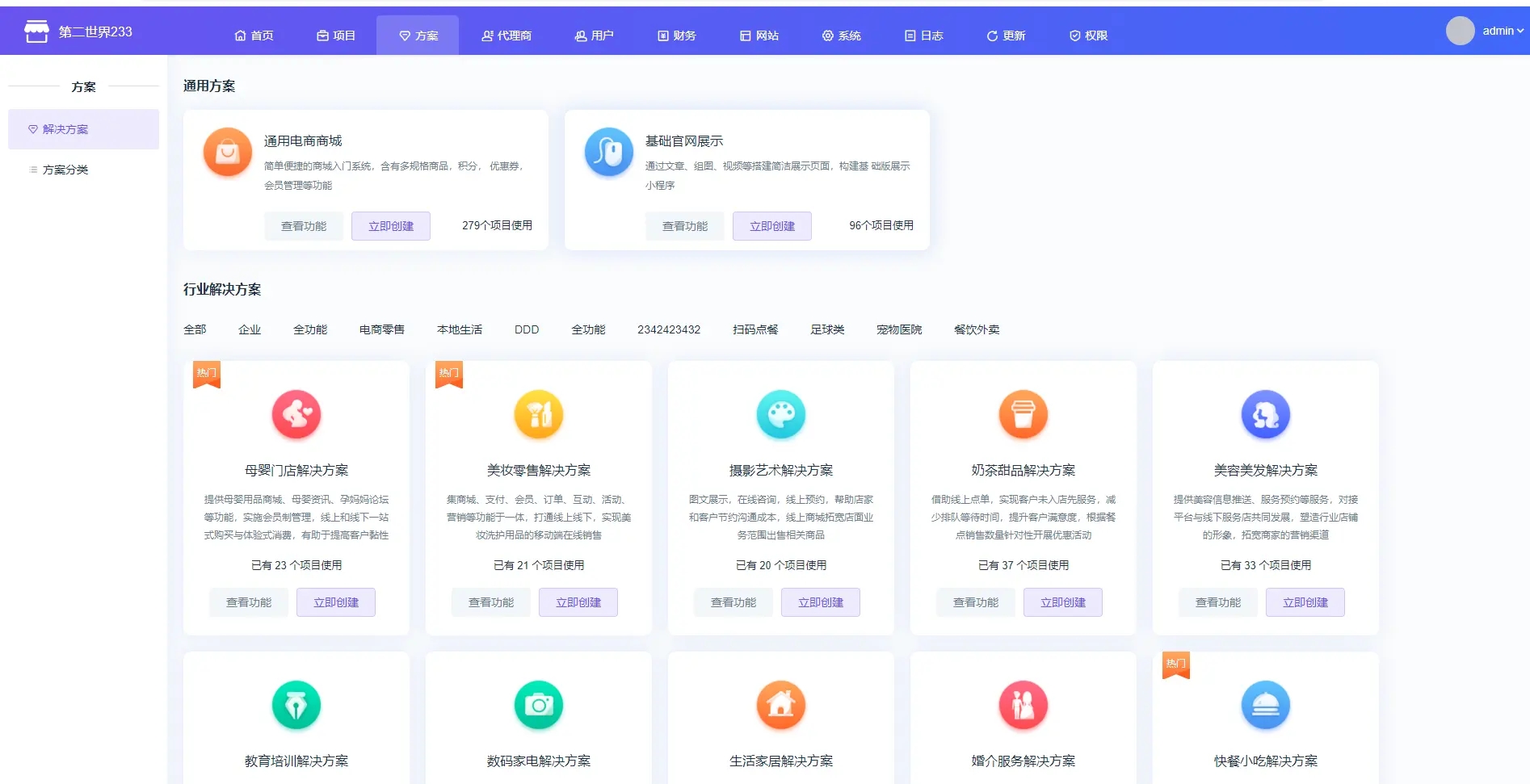Select 方案分类 in the sidebar
Image resolution: width=1530 pixels, height=784 pixels.
pyautogui.click(x=65, y=170)
